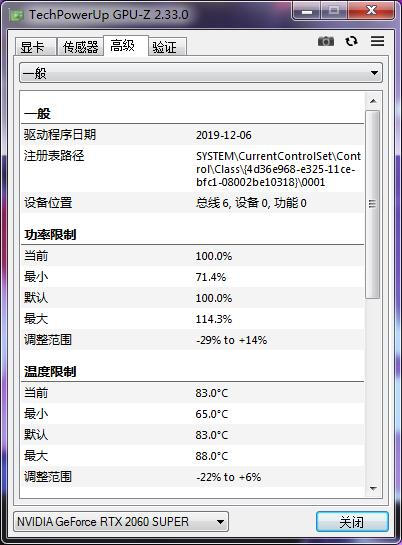
Task: Click the 温度限制 section header
Action: pos(50,372)
